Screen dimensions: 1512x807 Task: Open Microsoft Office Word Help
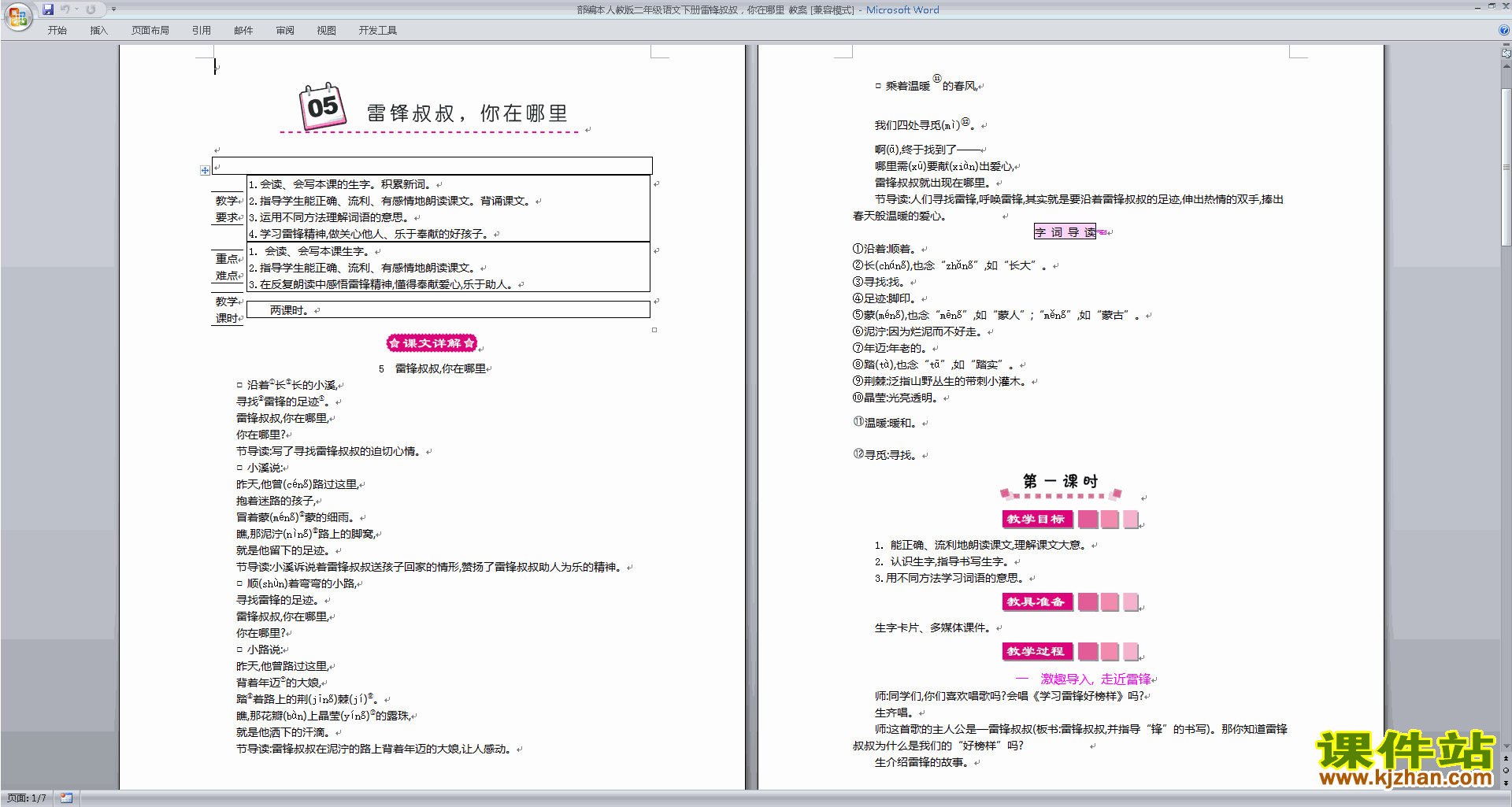coord(1504,30)
